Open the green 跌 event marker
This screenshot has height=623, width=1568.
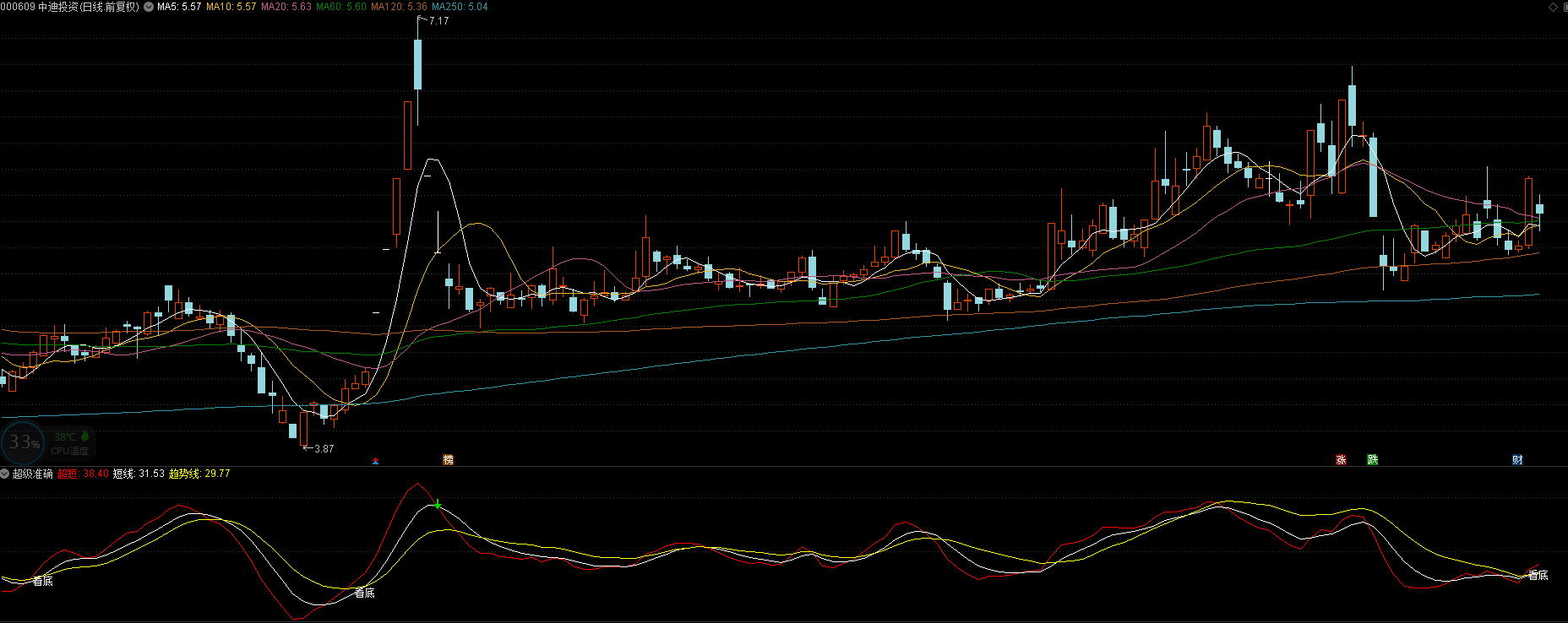(x=1373, y=460)
